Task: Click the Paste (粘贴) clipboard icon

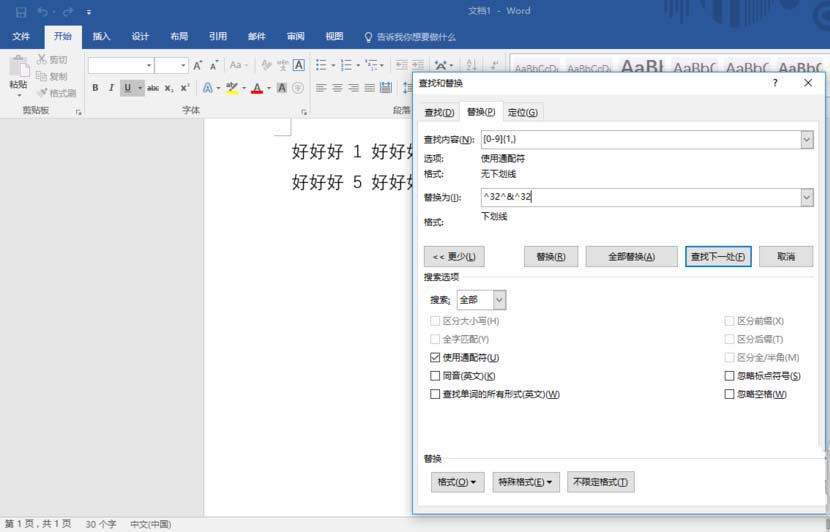Action: tap(19, 67)
